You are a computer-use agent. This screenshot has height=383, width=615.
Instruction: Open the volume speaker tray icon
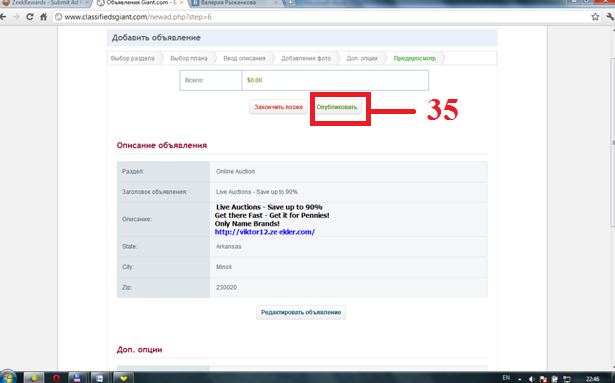click(532, 379)
